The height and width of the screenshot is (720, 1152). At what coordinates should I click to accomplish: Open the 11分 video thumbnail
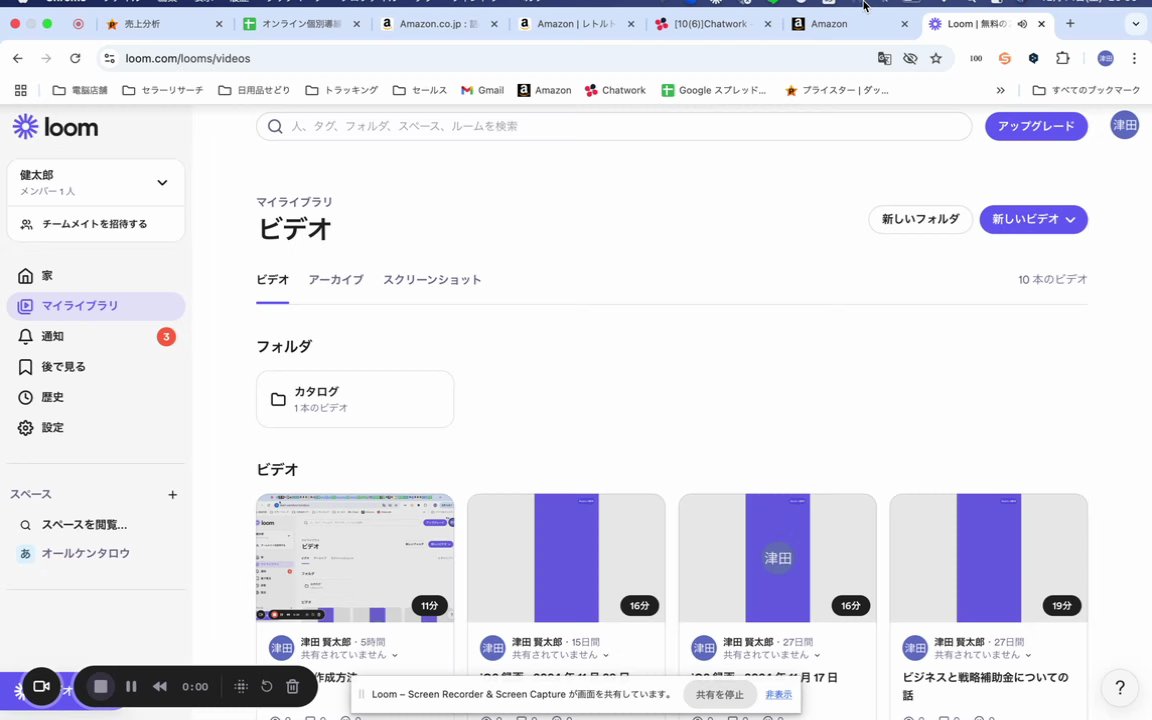pyautogui.click(x=355, y=558)
